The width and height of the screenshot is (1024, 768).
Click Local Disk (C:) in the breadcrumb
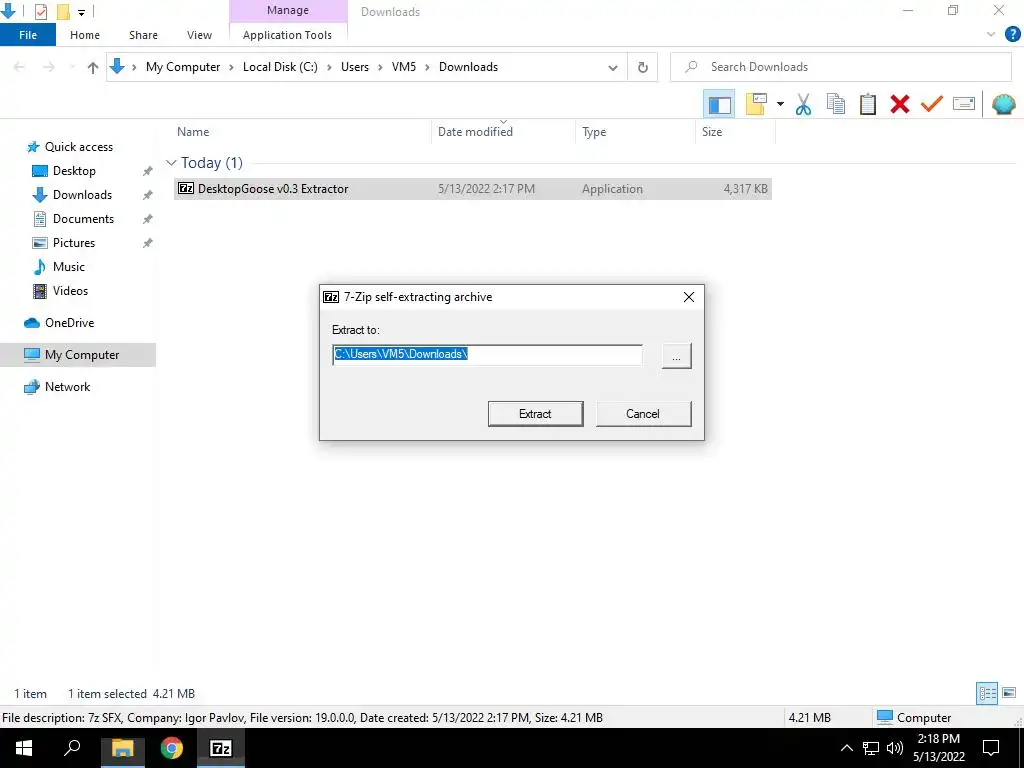280,67
